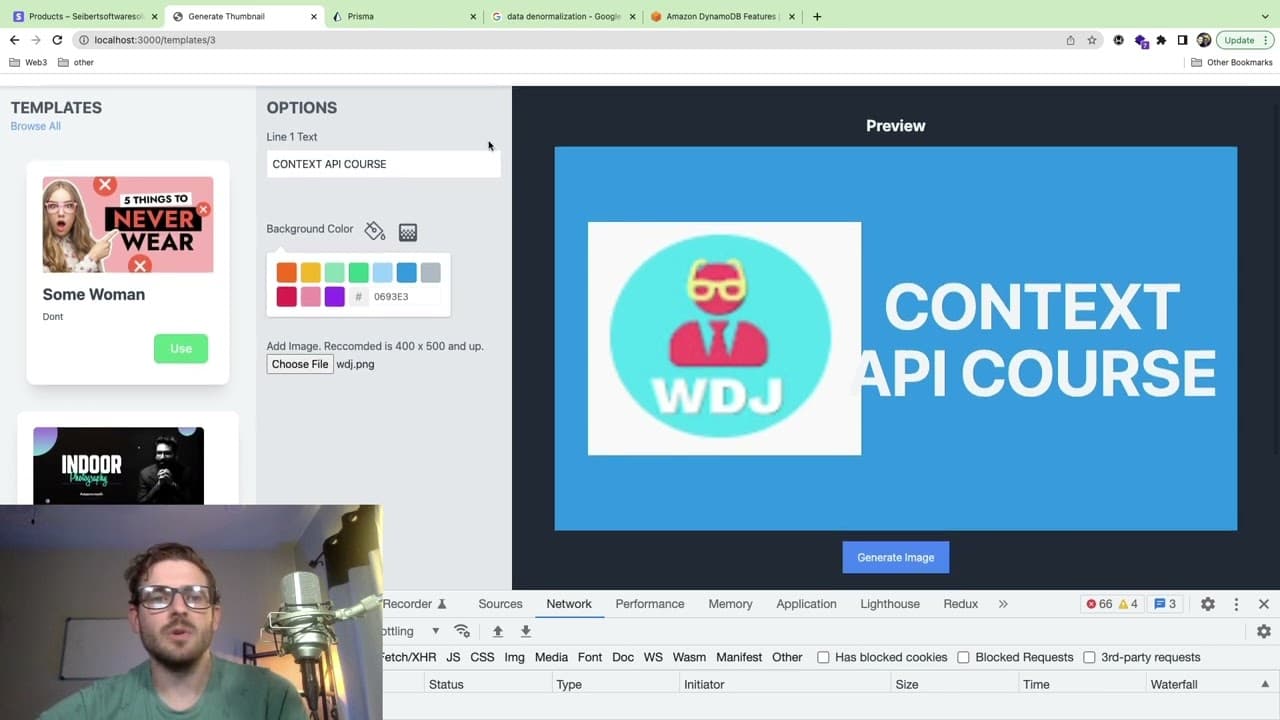Bookmark this page with the star icon
Image resolution: width=1280 pixels, height=720 pixels.
pos(1092,40)
